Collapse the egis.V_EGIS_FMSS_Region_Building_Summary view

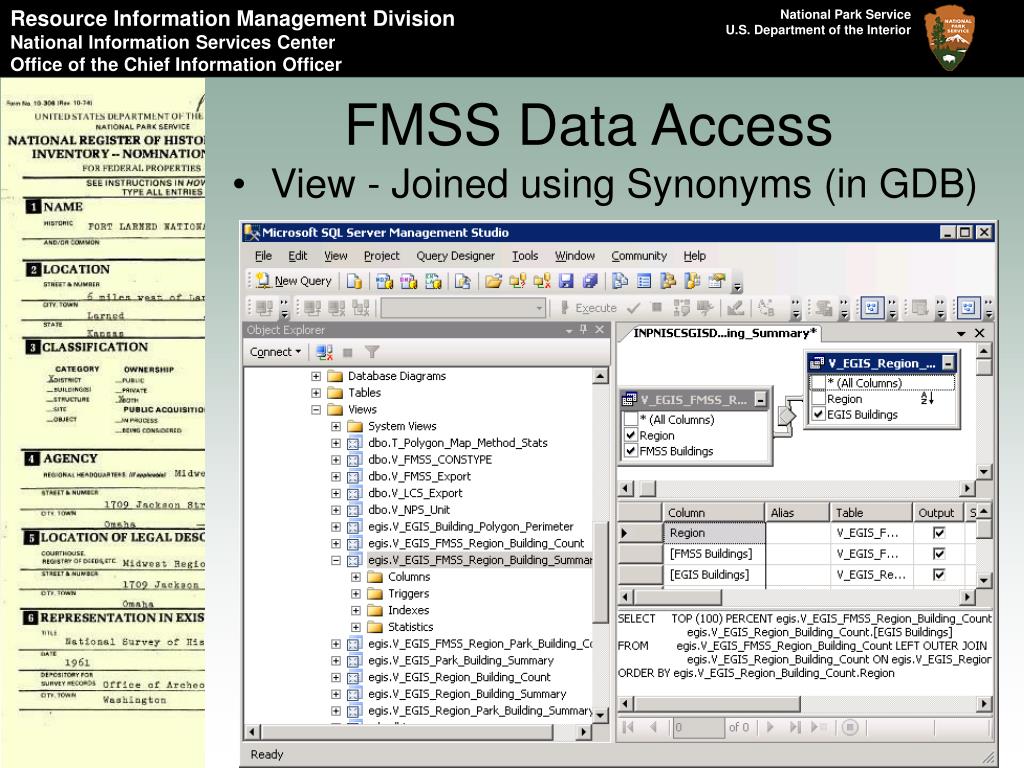coord(336,560)
